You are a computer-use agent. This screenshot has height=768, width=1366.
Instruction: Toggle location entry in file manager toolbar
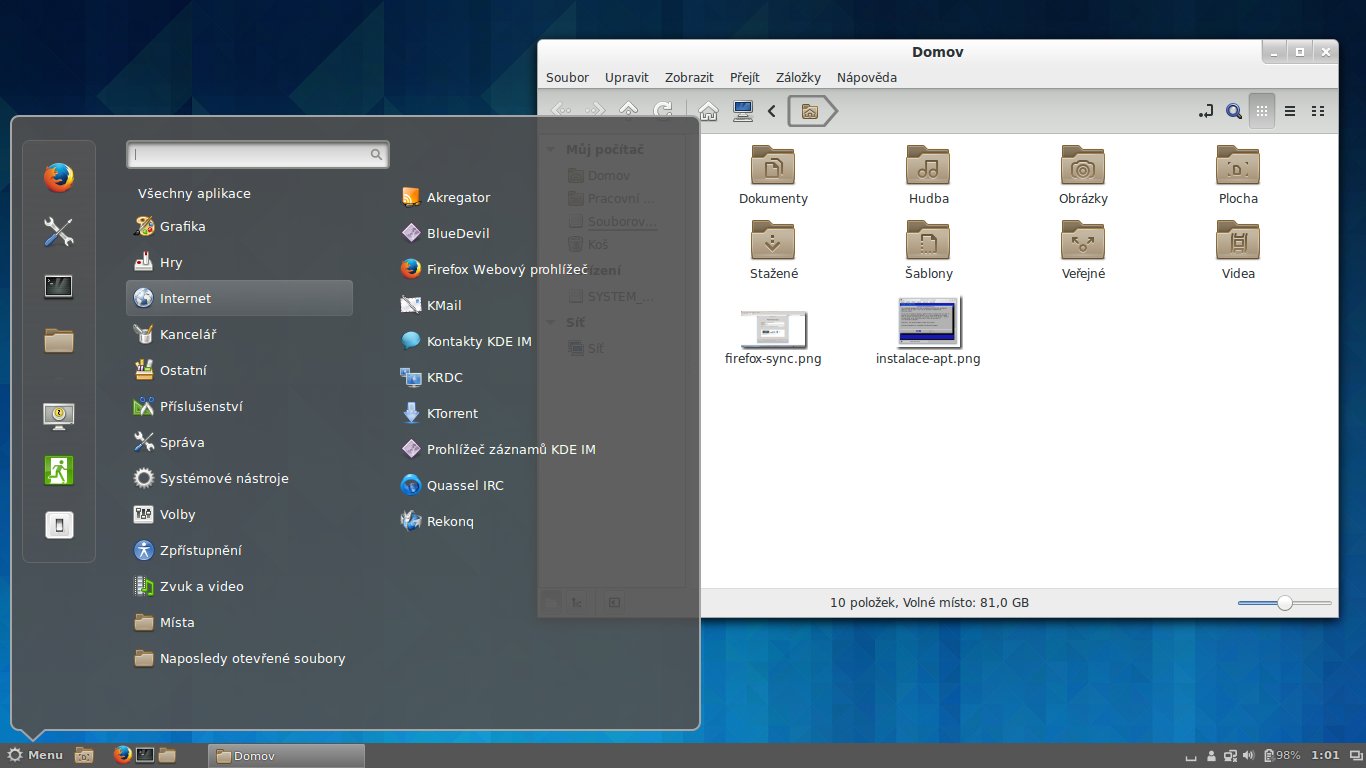click(x=1206, y=111)
